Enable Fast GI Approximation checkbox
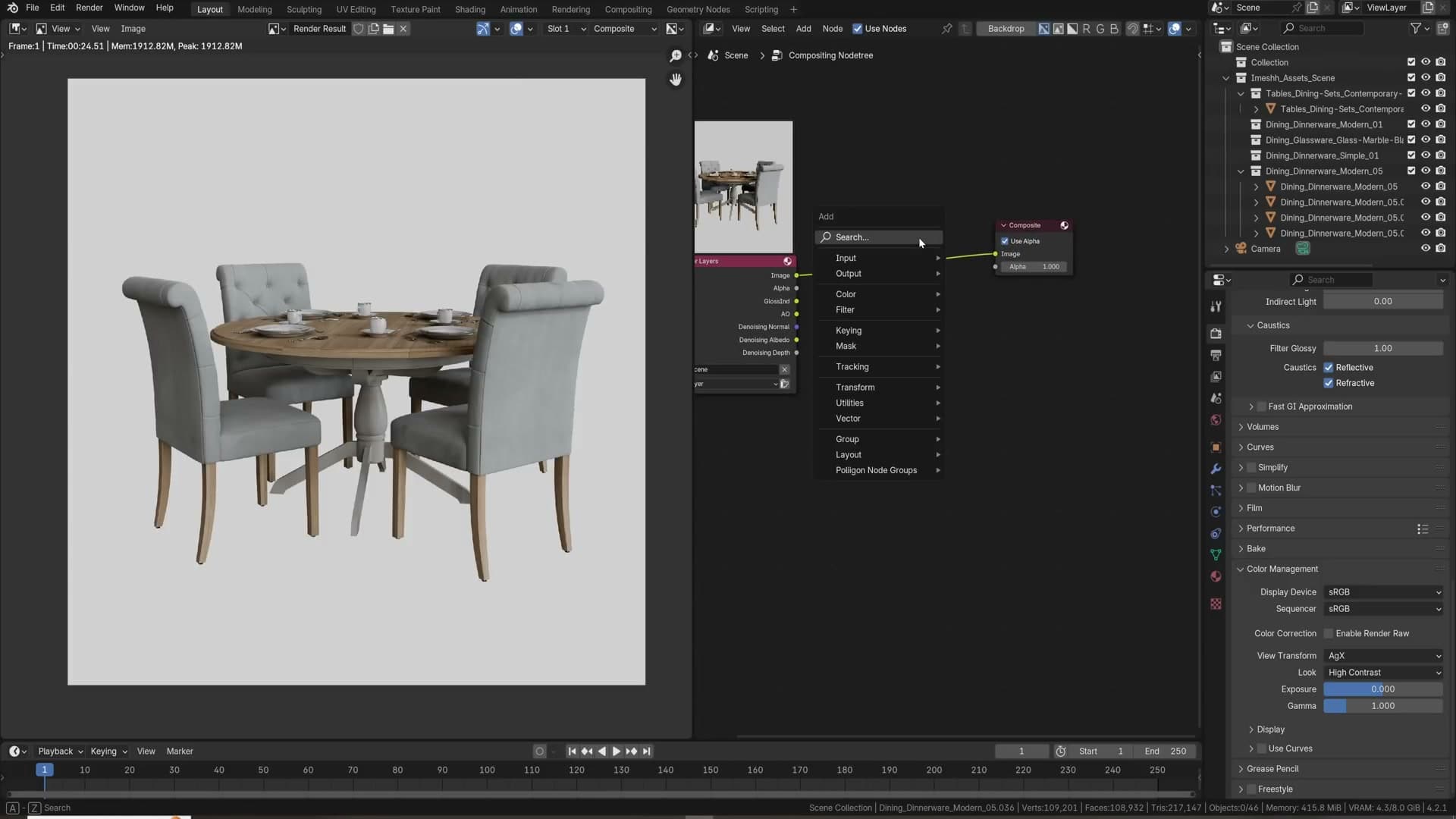Image resolution: width=1456 pixels, height=819 pixels. click(x=1262, y=407)
